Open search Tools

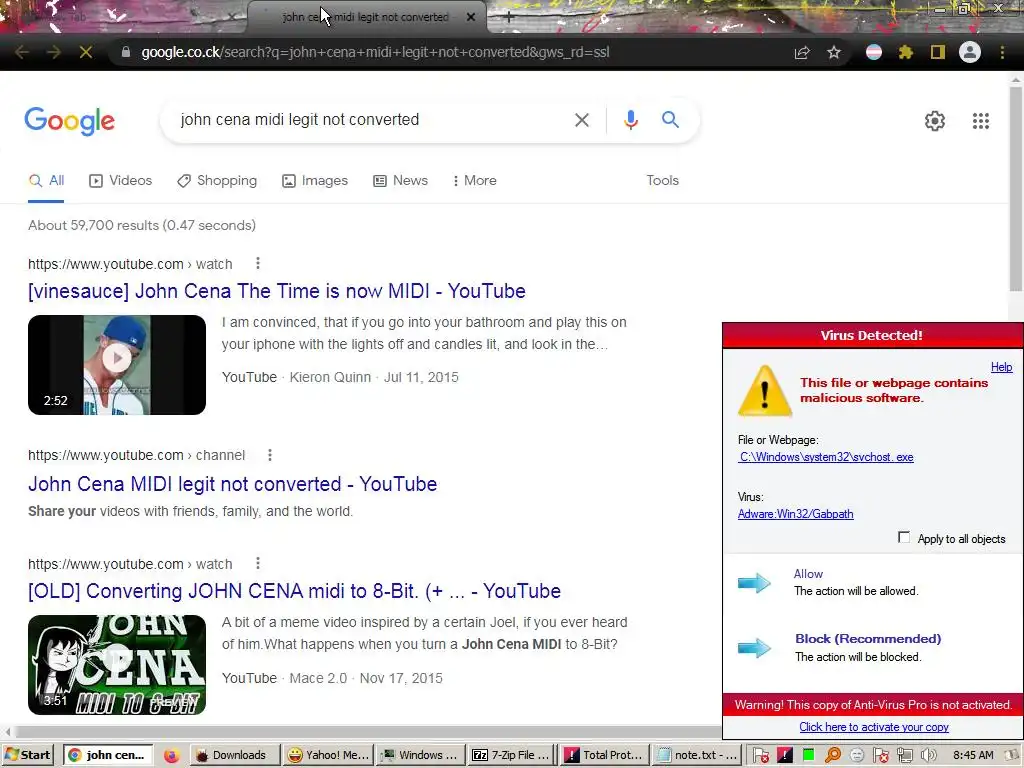point(662,181)
